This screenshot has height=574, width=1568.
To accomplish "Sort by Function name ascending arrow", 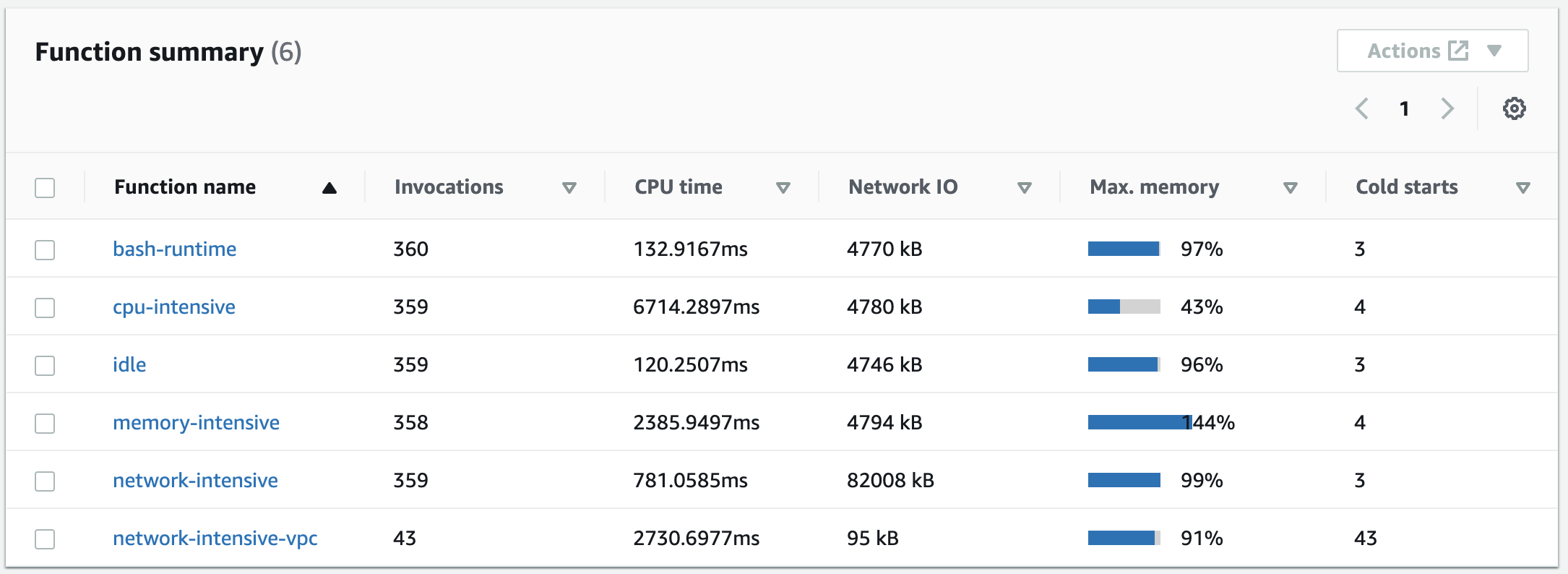I will 329,188.
